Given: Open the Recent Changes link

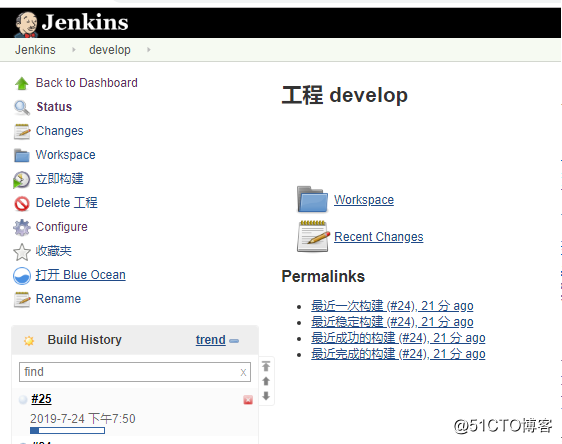Looking at the screenshot, I should [379, 237].
